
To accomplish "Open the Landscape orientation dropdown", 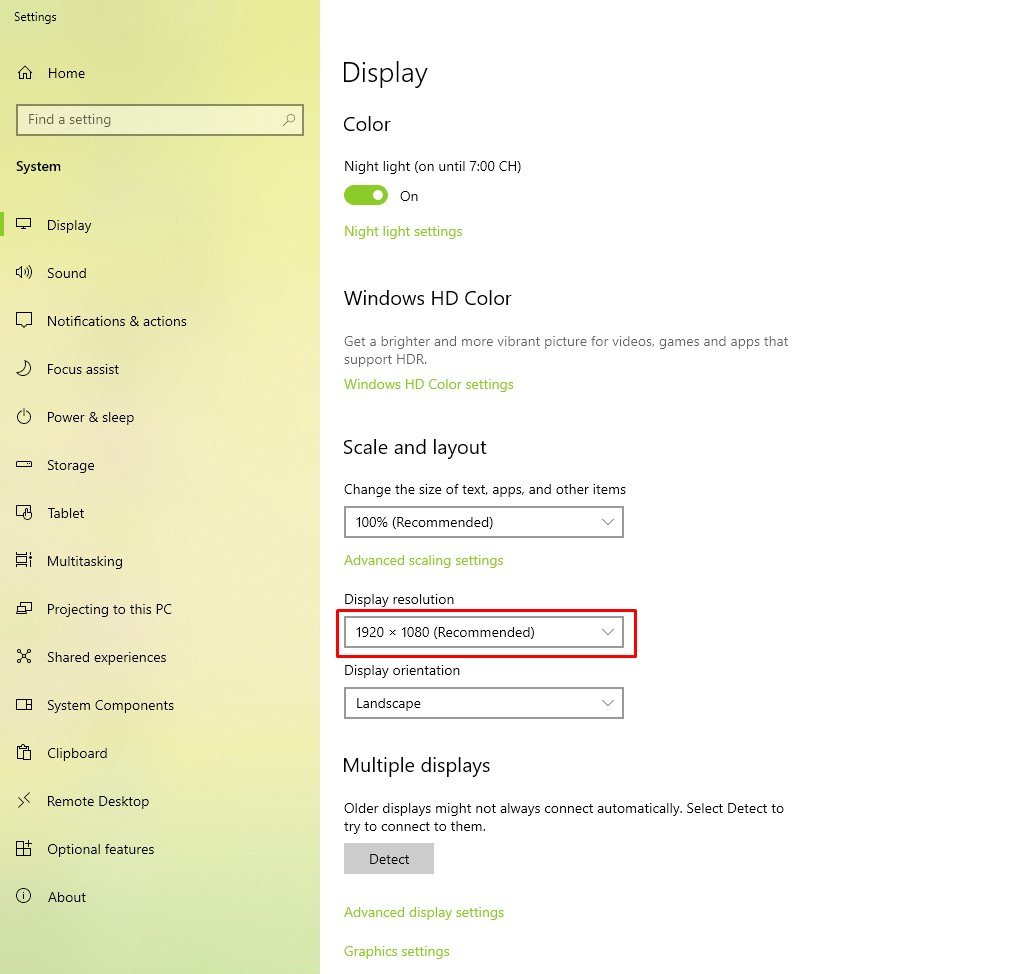I will 483,703.
